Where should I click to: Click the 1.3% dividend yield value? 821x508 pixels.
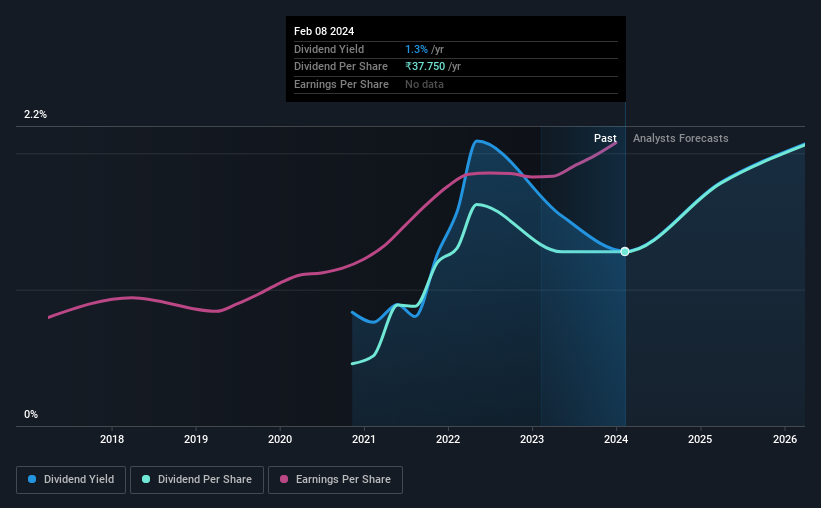click(416, 49)
